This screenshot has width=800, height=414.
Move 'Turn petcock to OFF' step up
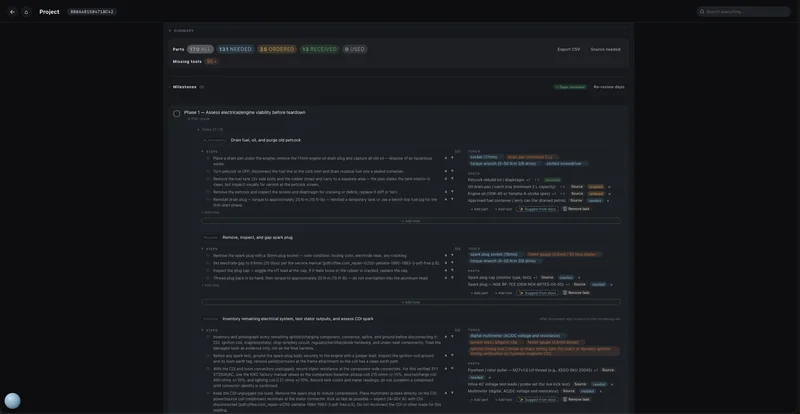(x=445, y=171)
